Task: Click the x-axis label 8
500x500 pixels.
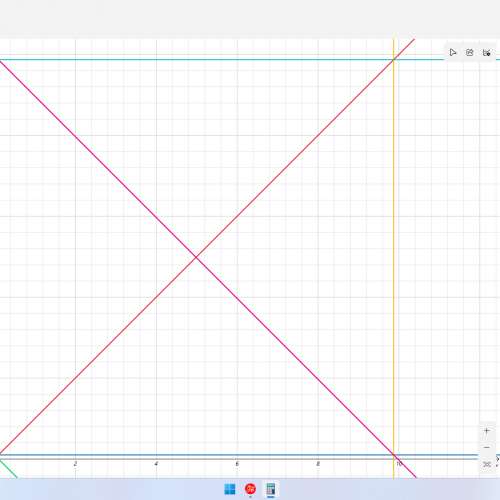Action: [x=318, y=464]
